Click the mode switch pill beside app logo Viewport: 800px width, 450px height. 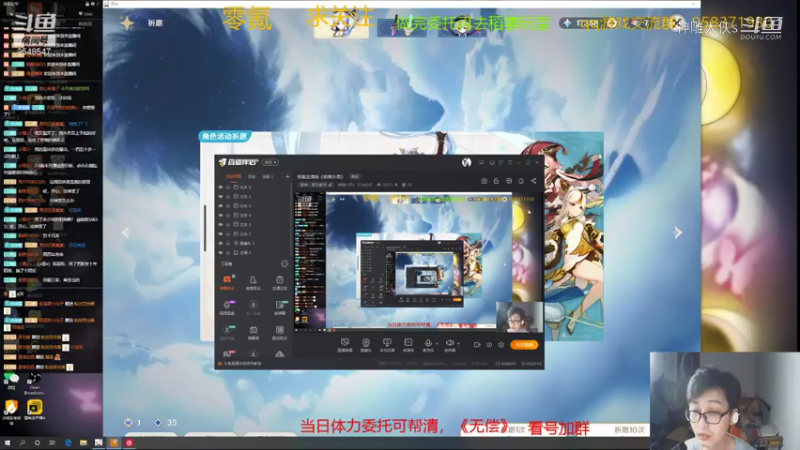coord(270,162)
